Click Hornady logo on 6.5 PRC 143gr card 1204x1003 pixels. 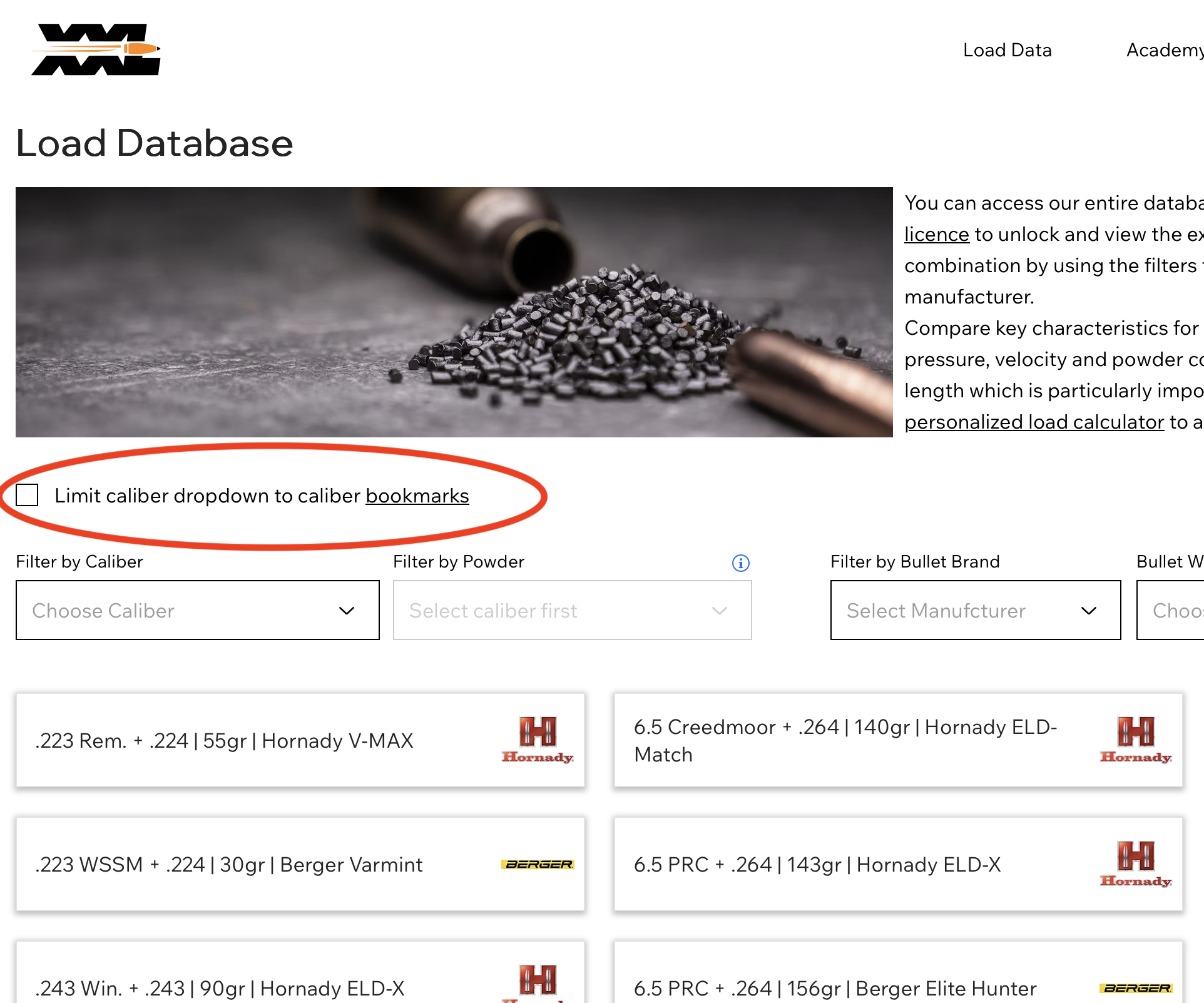pyautogui.click(x=1135, y=864)
